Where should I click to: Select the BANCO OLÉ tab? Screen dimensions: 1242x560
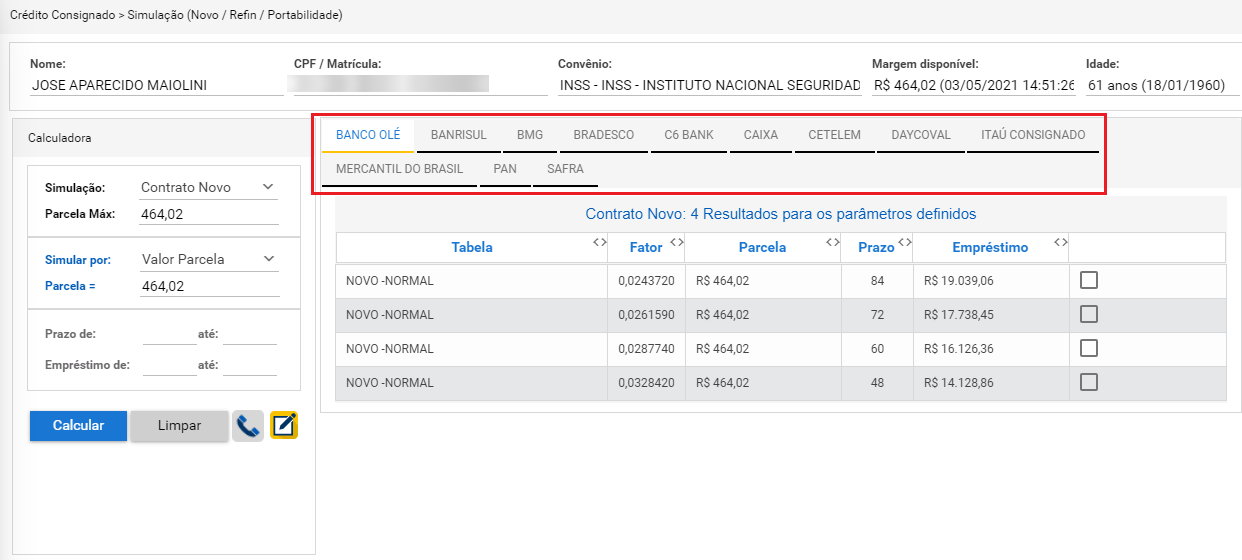(368, 135)
